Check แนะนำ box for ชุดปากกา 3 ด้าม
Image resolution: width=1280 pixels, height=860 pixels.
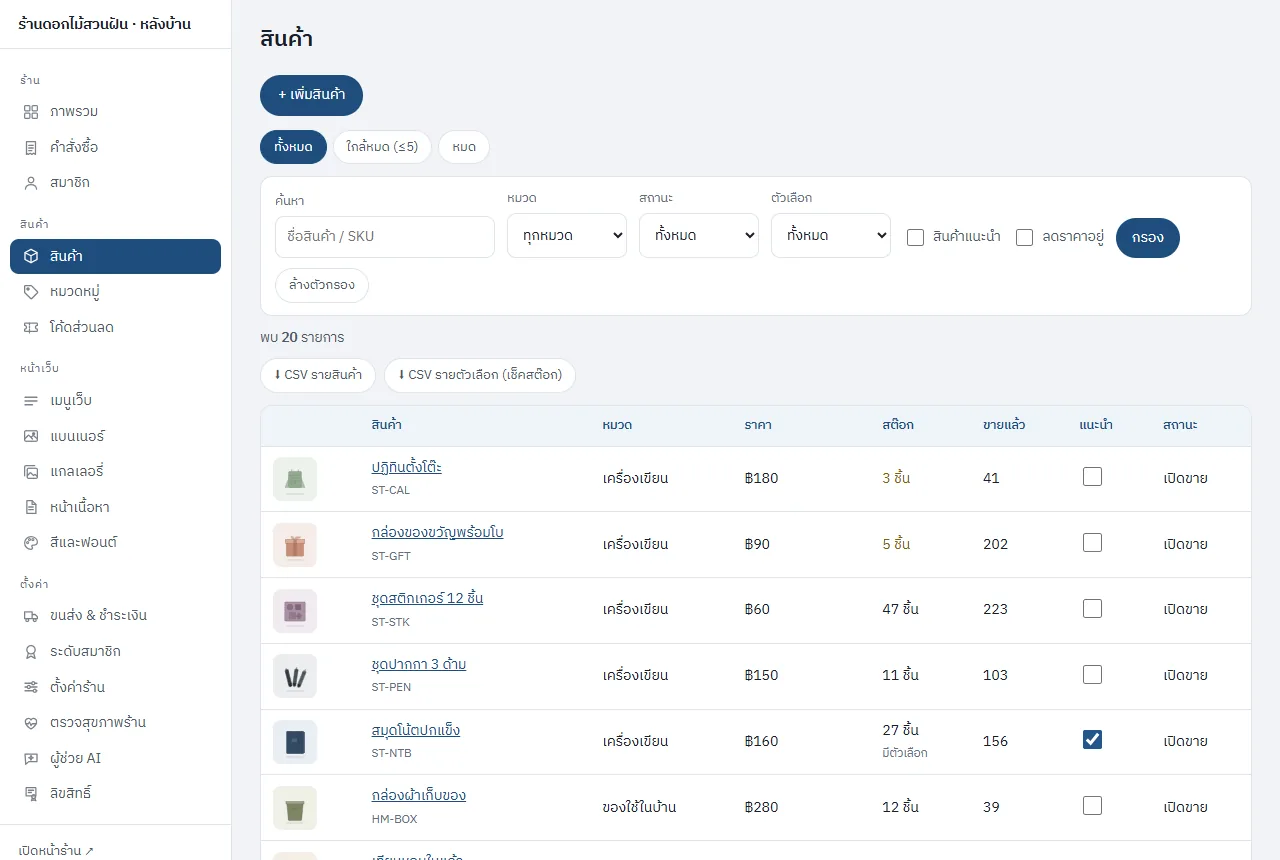pos(1092,675)
